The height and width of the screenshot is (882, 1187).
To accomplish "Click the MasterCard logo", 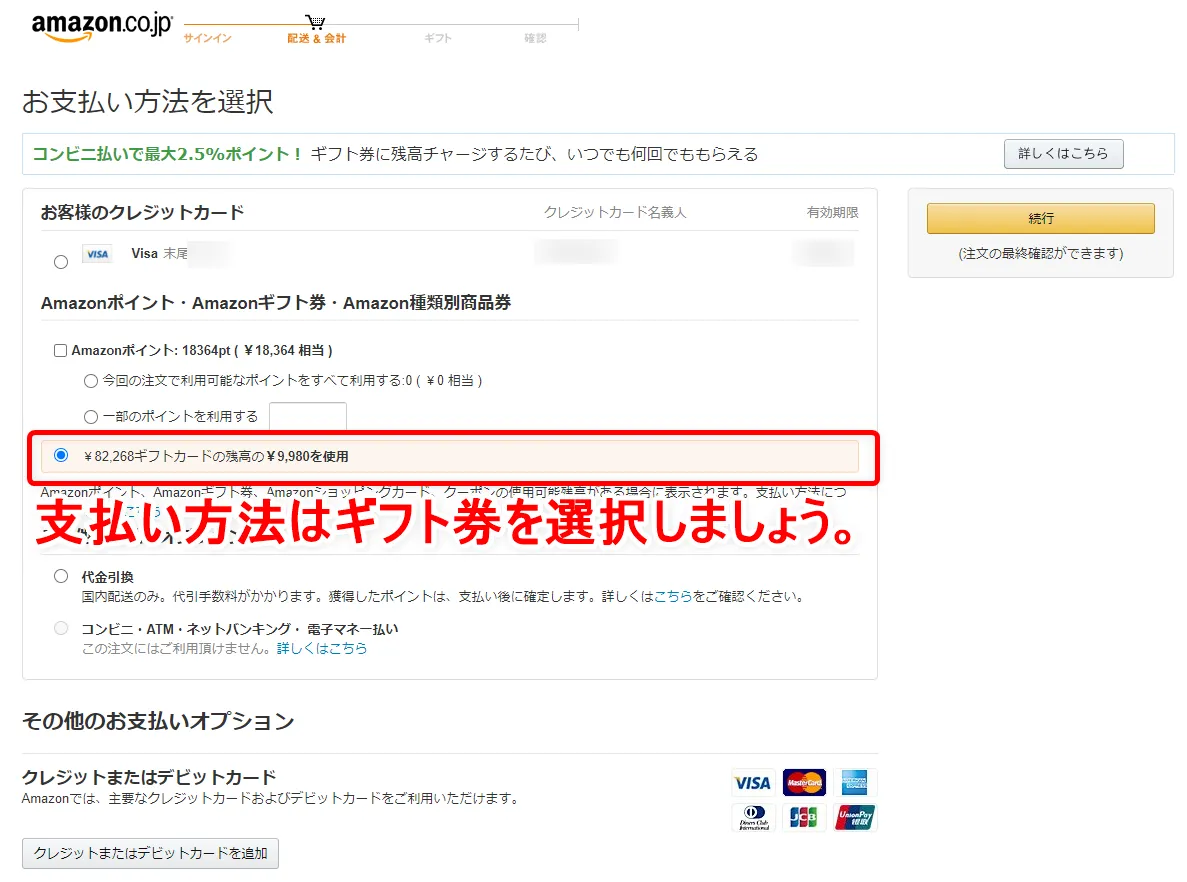I will 804,782.
